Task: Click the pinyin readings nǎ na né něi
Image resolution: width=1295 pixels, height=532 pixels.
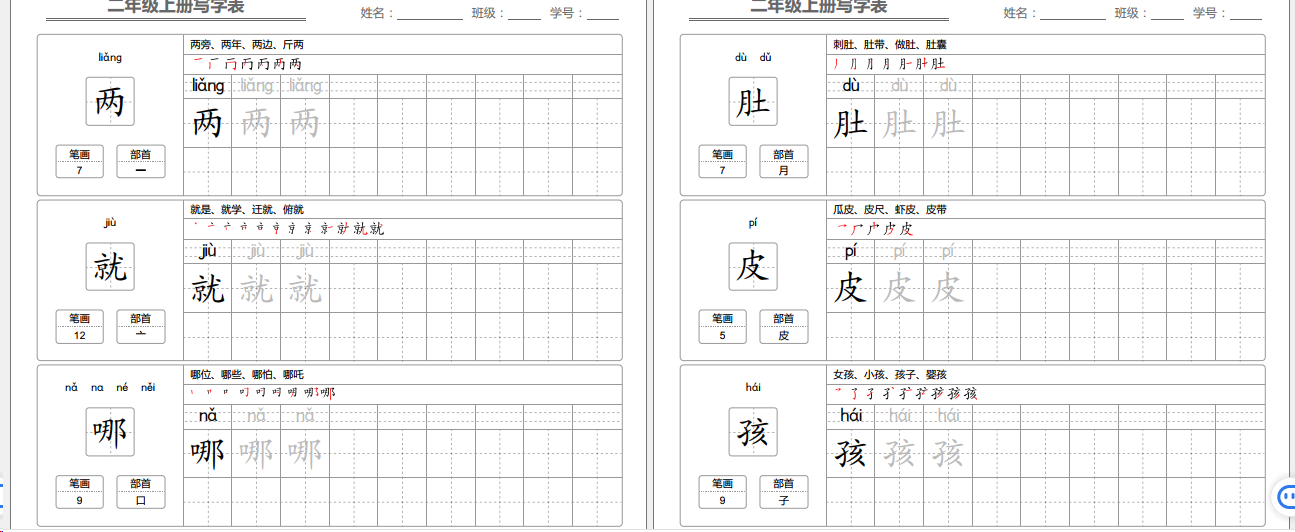Action: click(110, 387)
